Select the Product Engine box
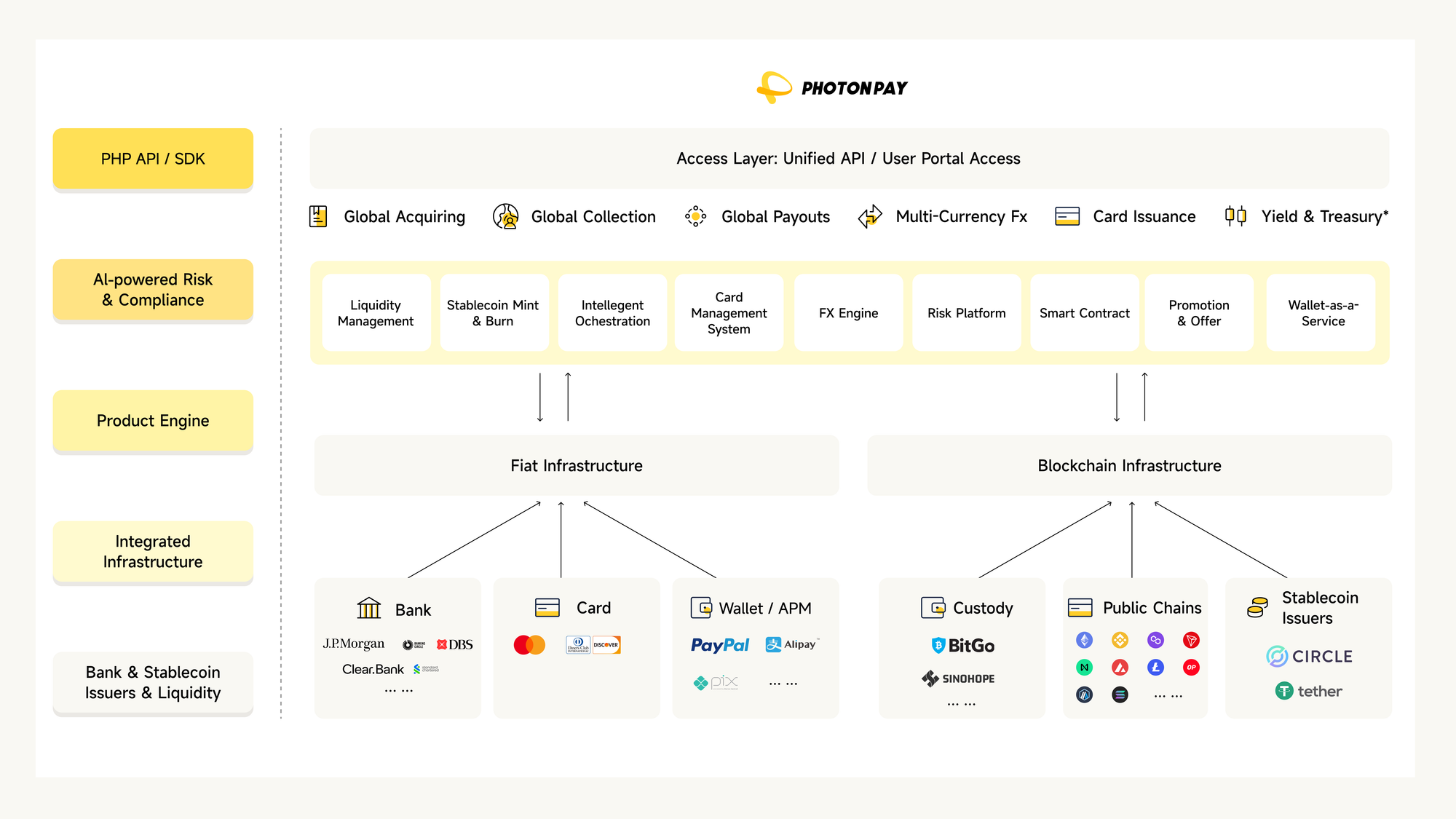Viewport: 1456px width, 819px height. pyautogui.click(x=153, y=421)
